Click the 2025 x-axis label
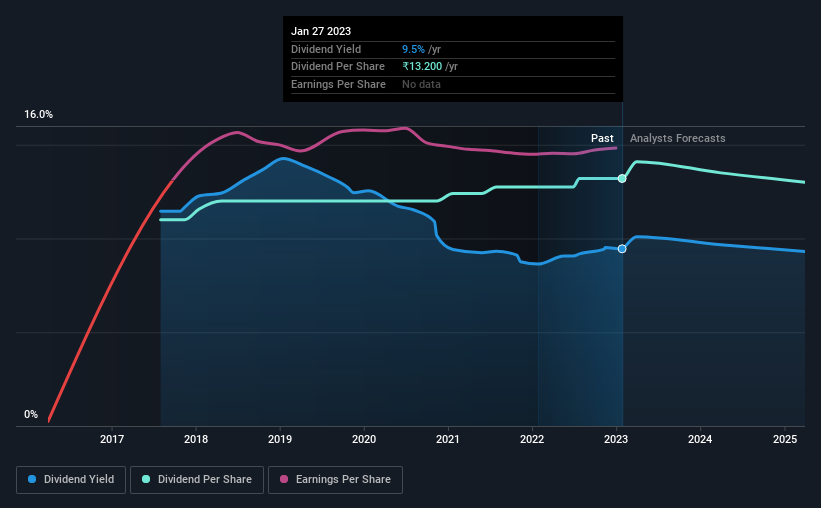The image size is (821, 508). (785, 439)
